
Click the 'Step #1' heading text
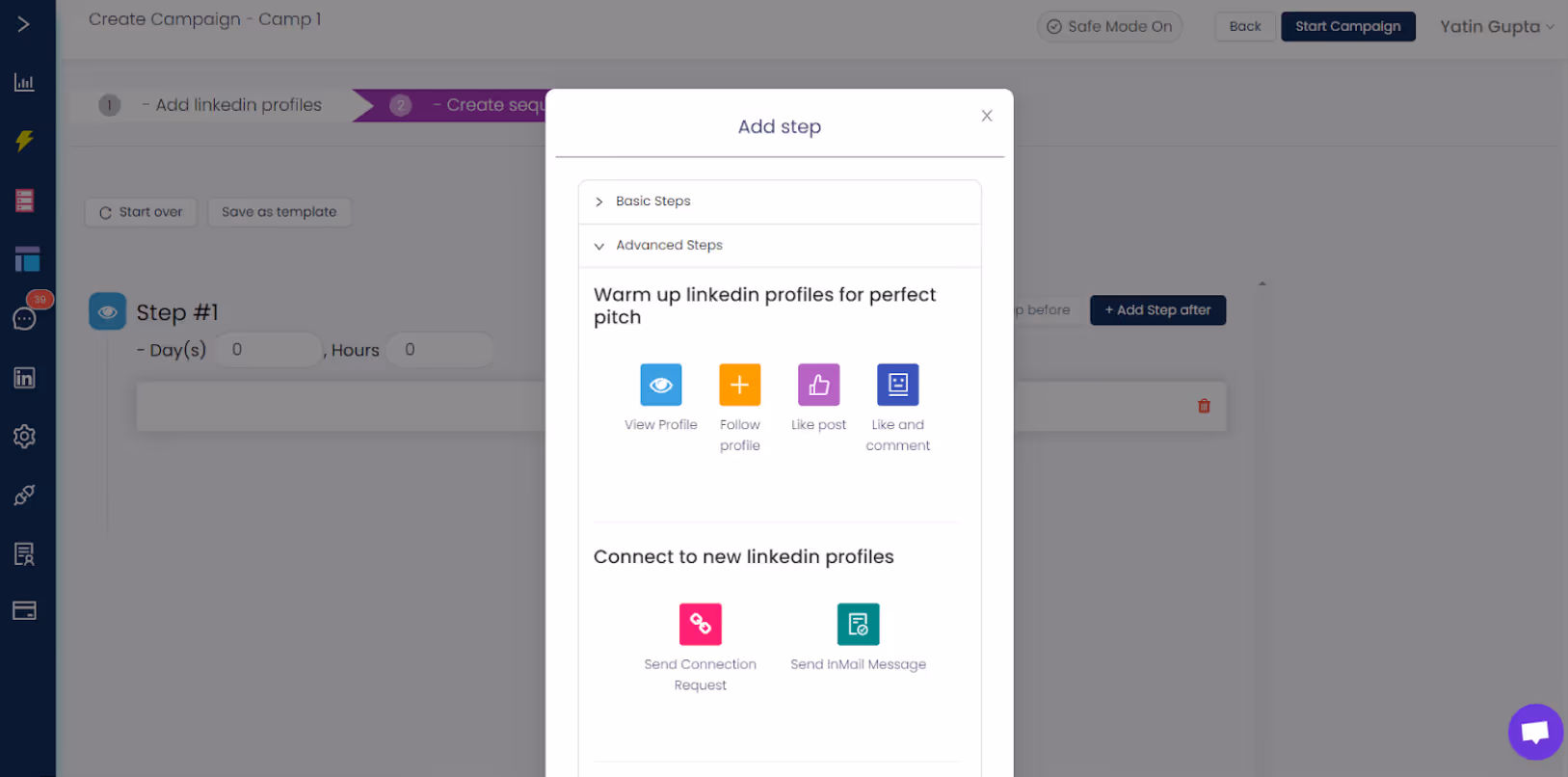click(177, 312)
